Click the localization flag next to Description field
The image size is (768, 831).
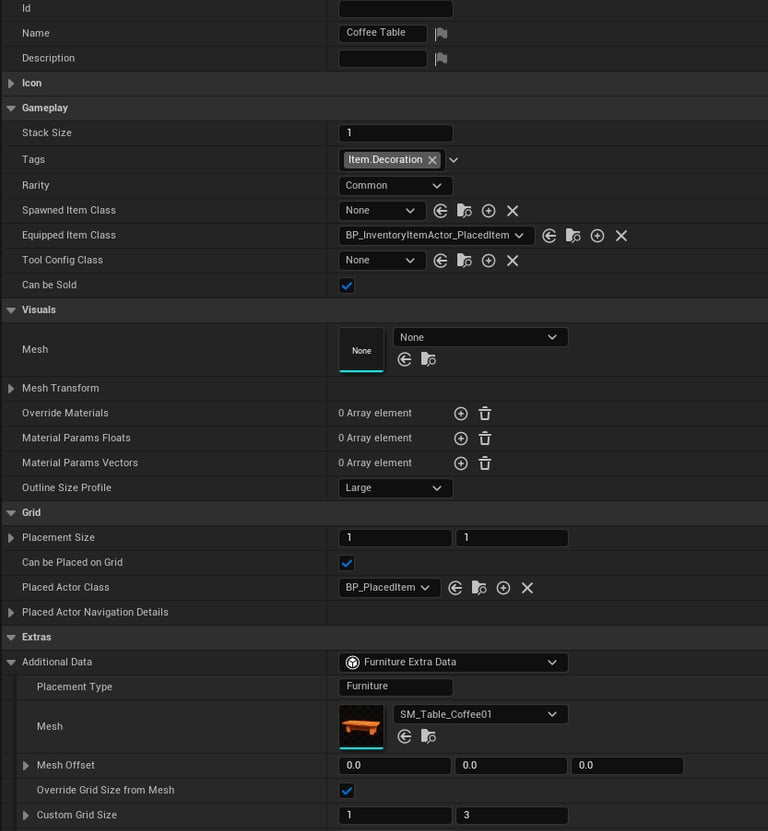tap(441, 59)
